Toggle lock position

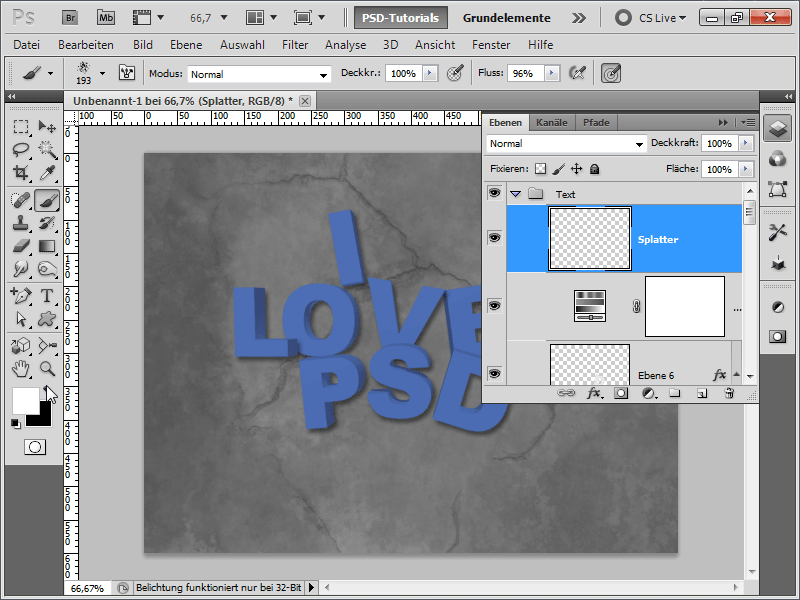pyautogui.click(x=577, y=169)
